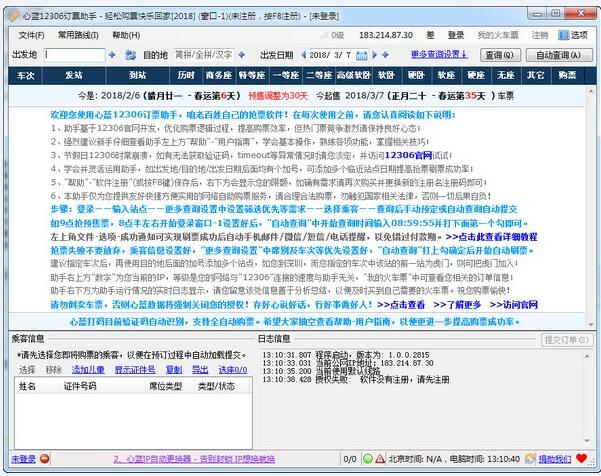Click the departure date field
The height and width of the screenshot is (476, 601).
pyautogui.click(x=330, y=55)
